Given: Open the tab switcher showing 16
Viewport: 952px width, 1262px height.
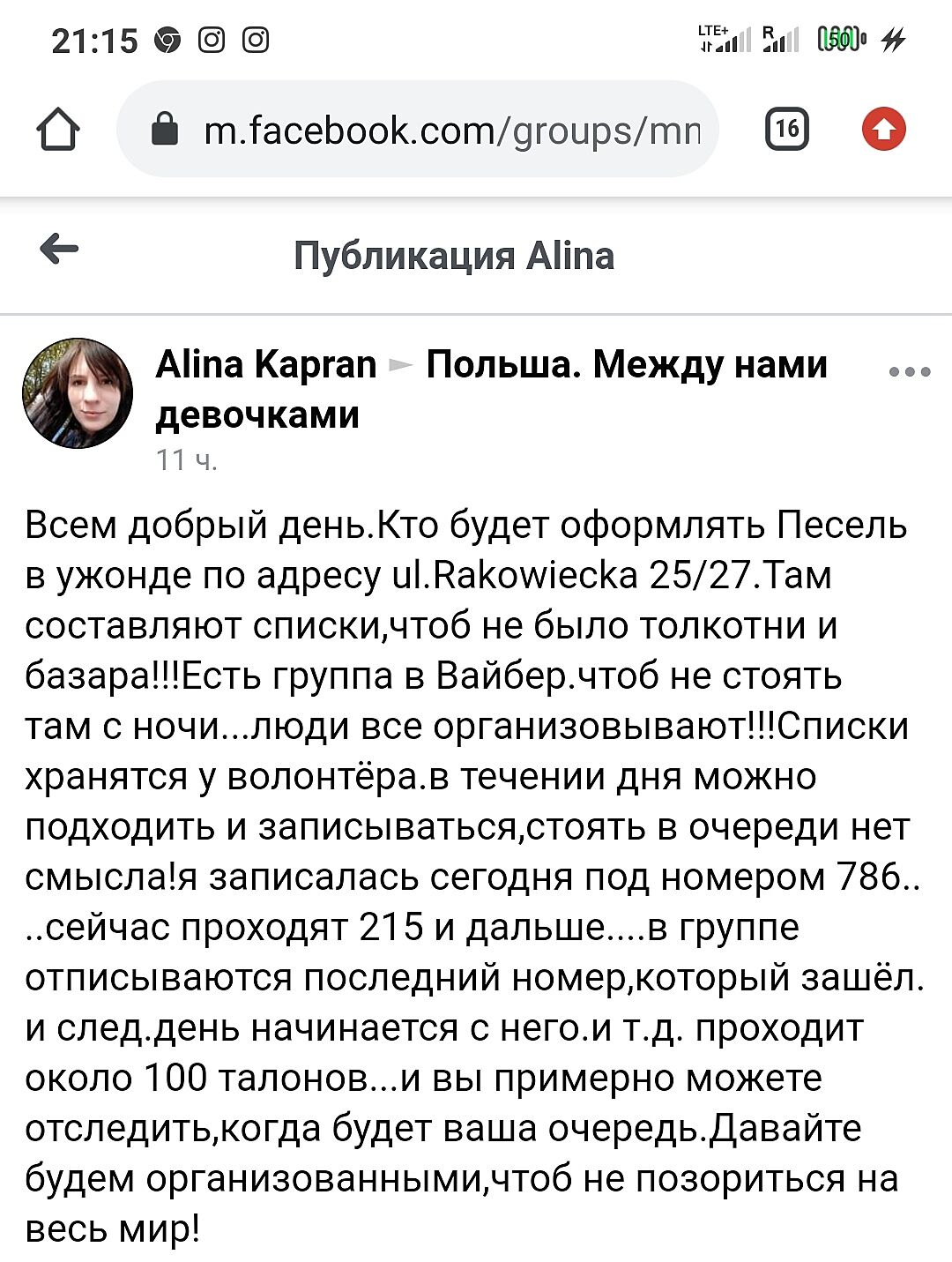Looking at the screenshot, I should (786, 130).
